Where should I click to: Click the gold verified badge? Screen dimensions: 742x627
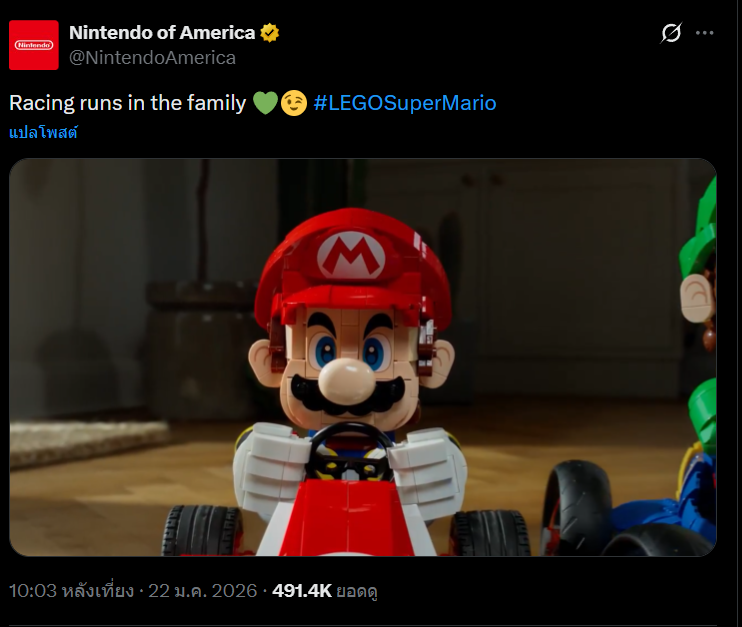click(x=270, y=33)
